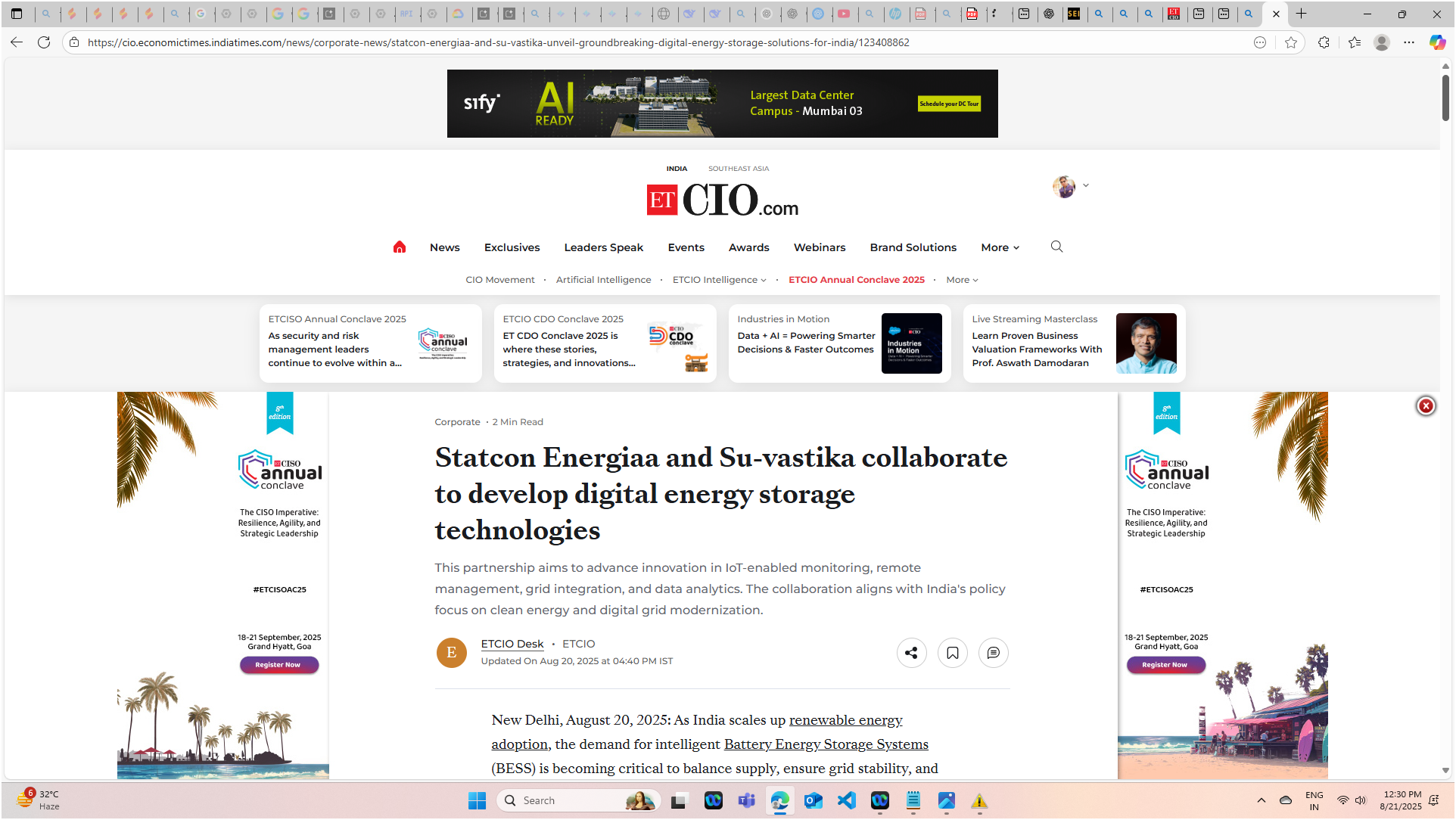Open the author avatar E icon
The image size is (1456, 820).
coord(452,653)
